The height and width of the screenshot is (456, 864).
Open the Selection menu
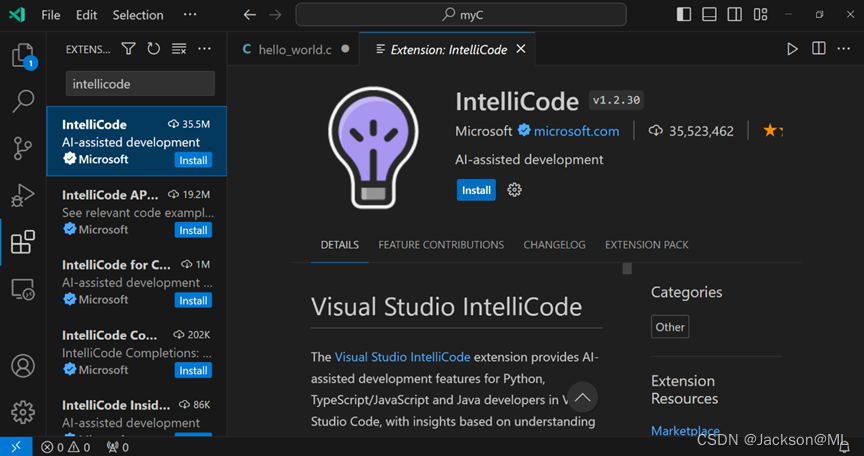(138, 15)
